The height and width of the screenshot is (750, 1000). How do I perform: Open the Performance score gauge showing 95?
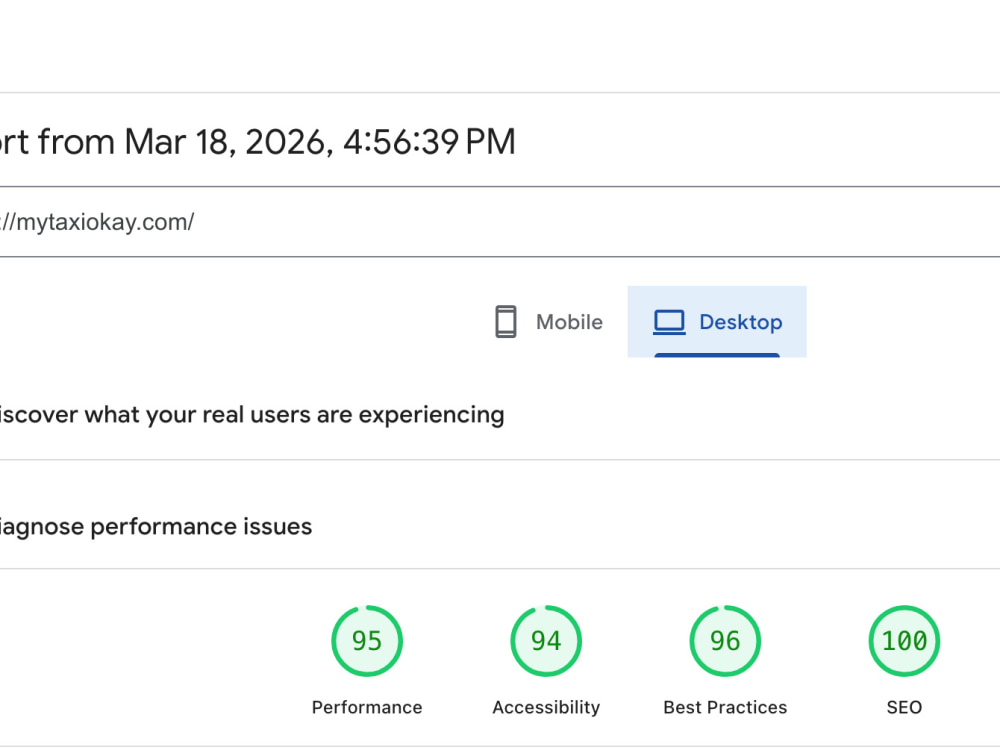(367, 641)
